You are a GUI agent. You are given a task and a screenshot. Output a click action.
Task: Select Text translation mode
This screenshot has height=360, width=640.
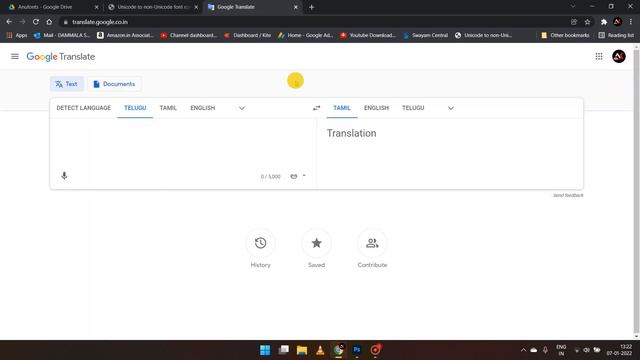tap(67, 84)
